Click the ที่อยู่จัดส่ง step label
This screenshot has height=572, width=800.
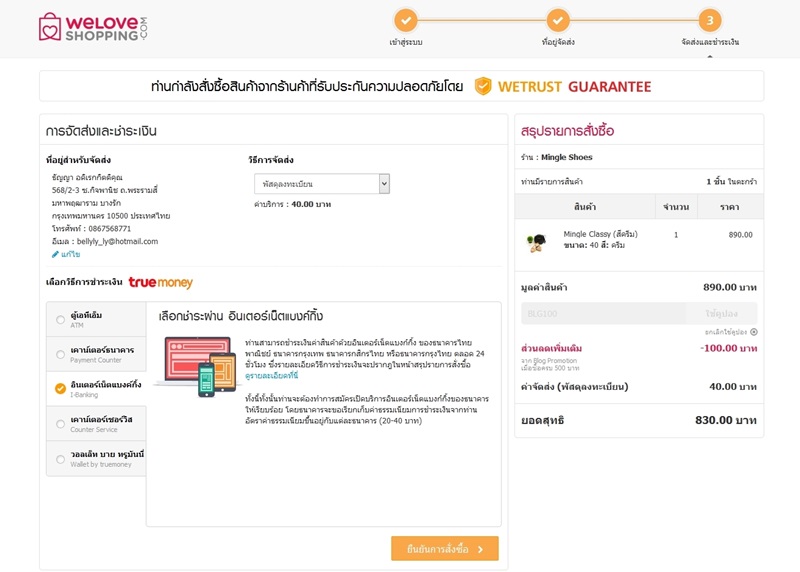558,42
